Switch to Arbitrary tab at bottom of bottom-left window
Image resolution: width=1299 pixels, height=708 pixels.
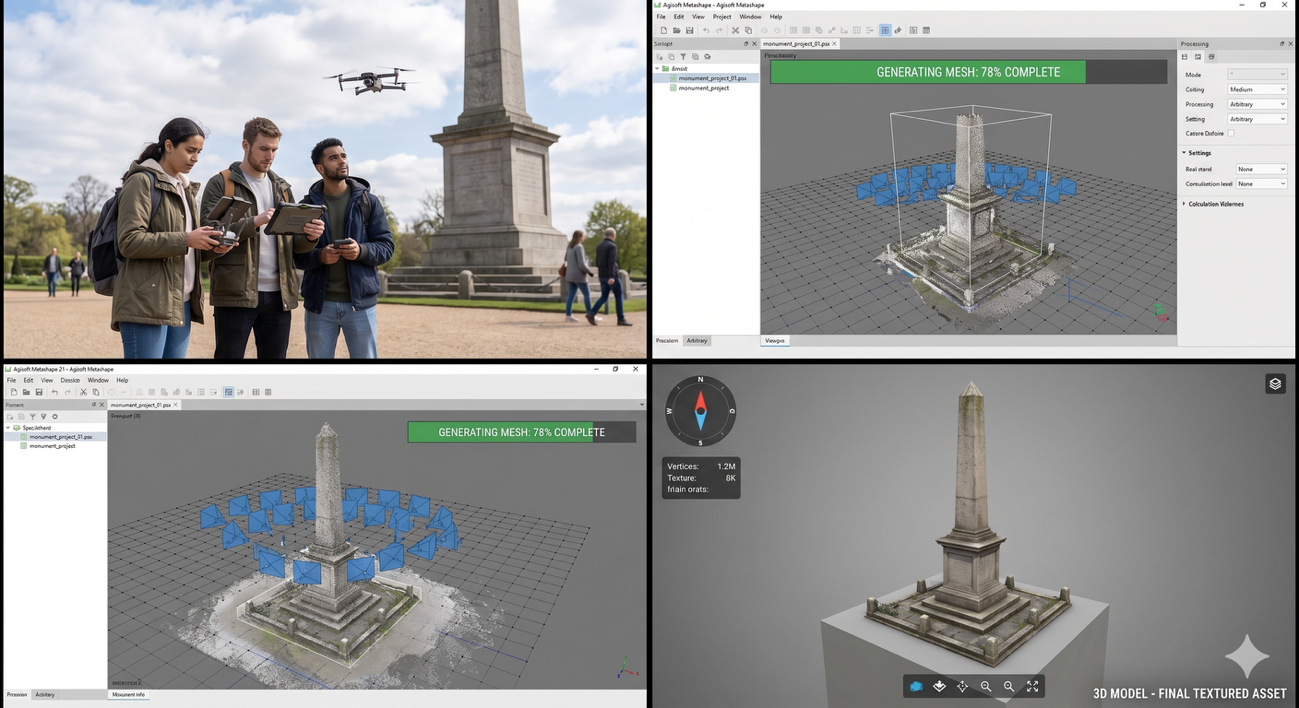(45, 694)
